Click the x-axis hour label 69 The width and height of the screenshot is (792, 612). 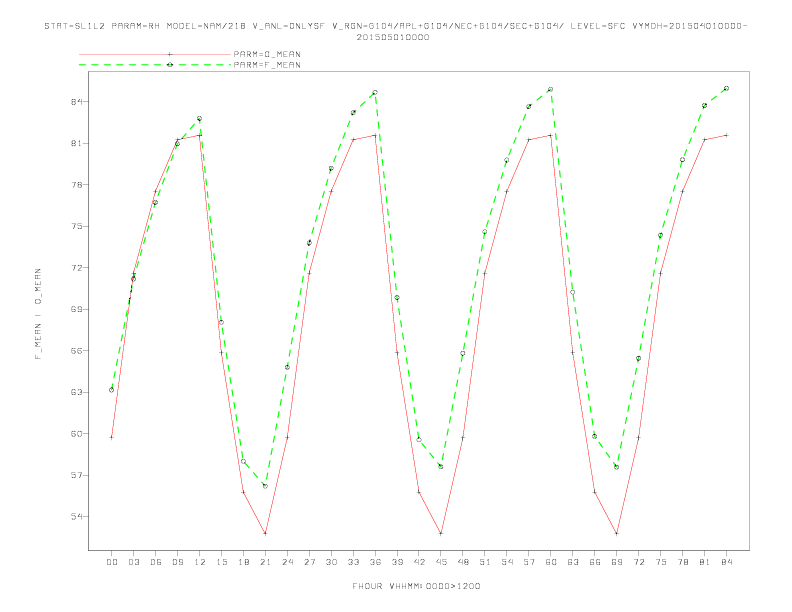click(617, 562)
